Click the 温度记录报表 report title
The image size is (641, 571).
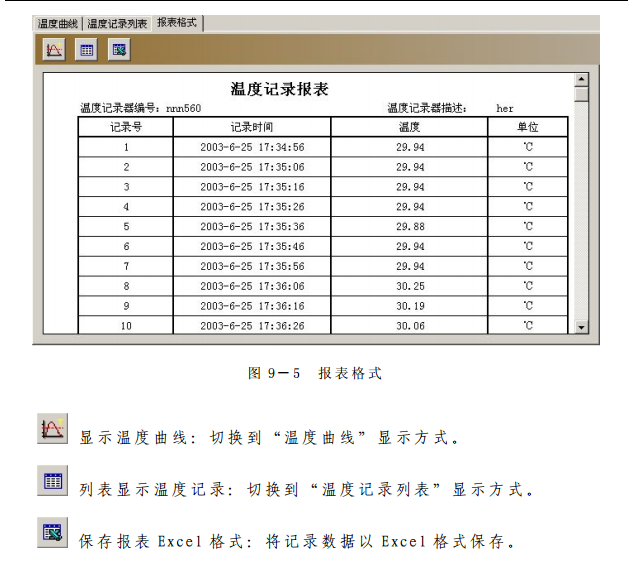click(279, 89)
